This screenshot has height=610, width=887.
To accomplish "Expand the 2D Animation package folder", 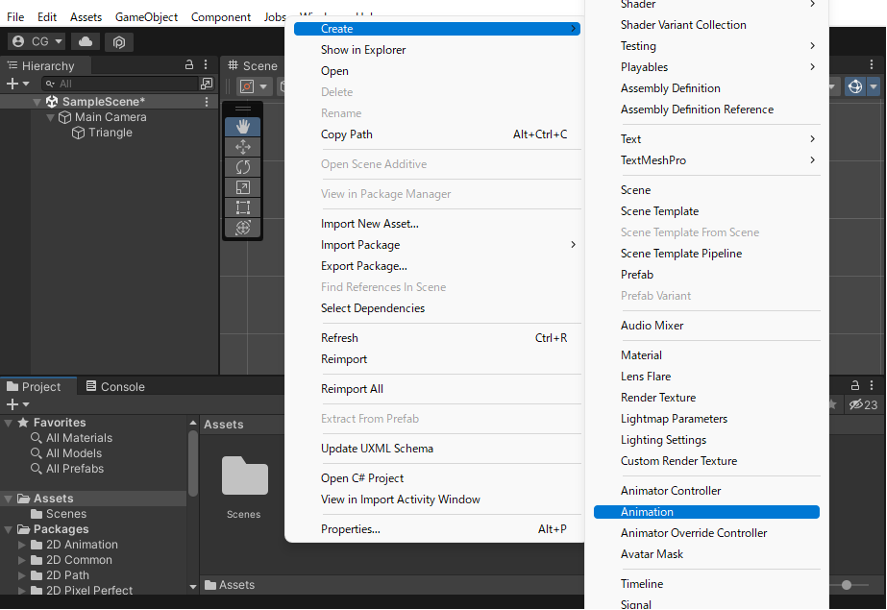I will [x=21, y=545].
